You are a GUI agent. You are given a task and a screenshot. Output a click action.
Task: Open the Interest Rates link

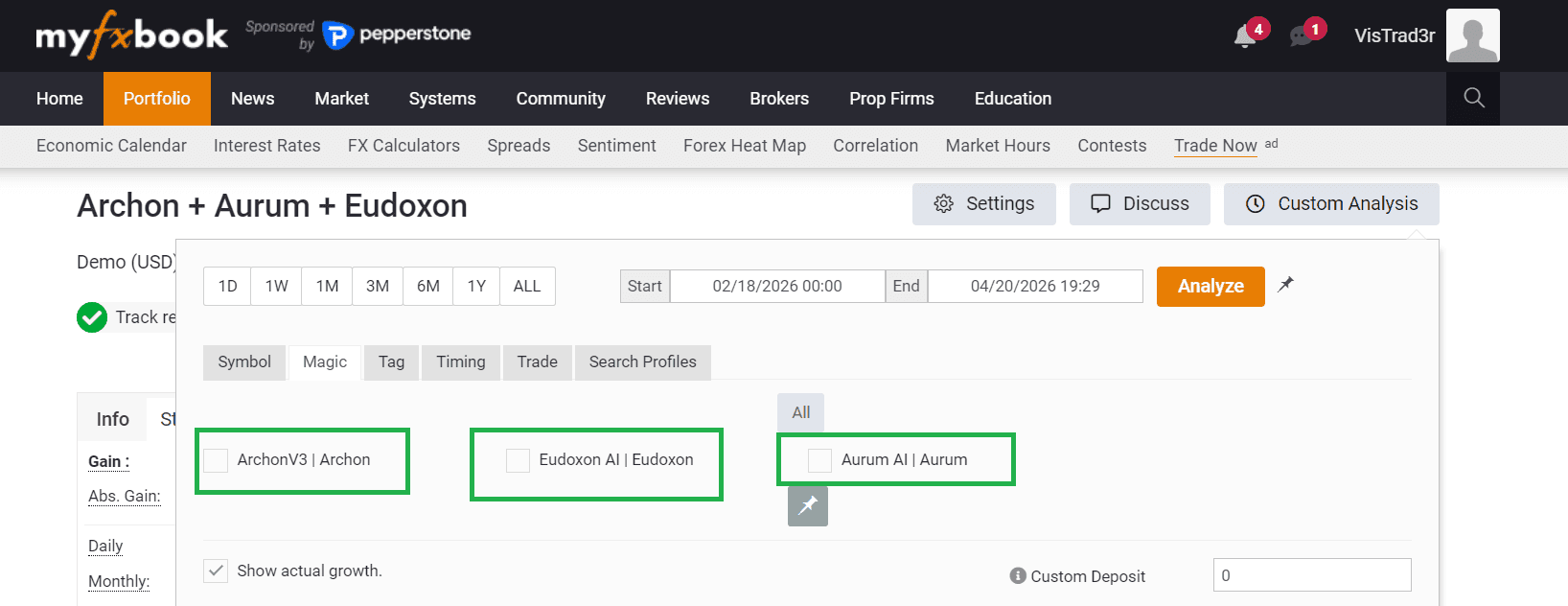point(267,146)
